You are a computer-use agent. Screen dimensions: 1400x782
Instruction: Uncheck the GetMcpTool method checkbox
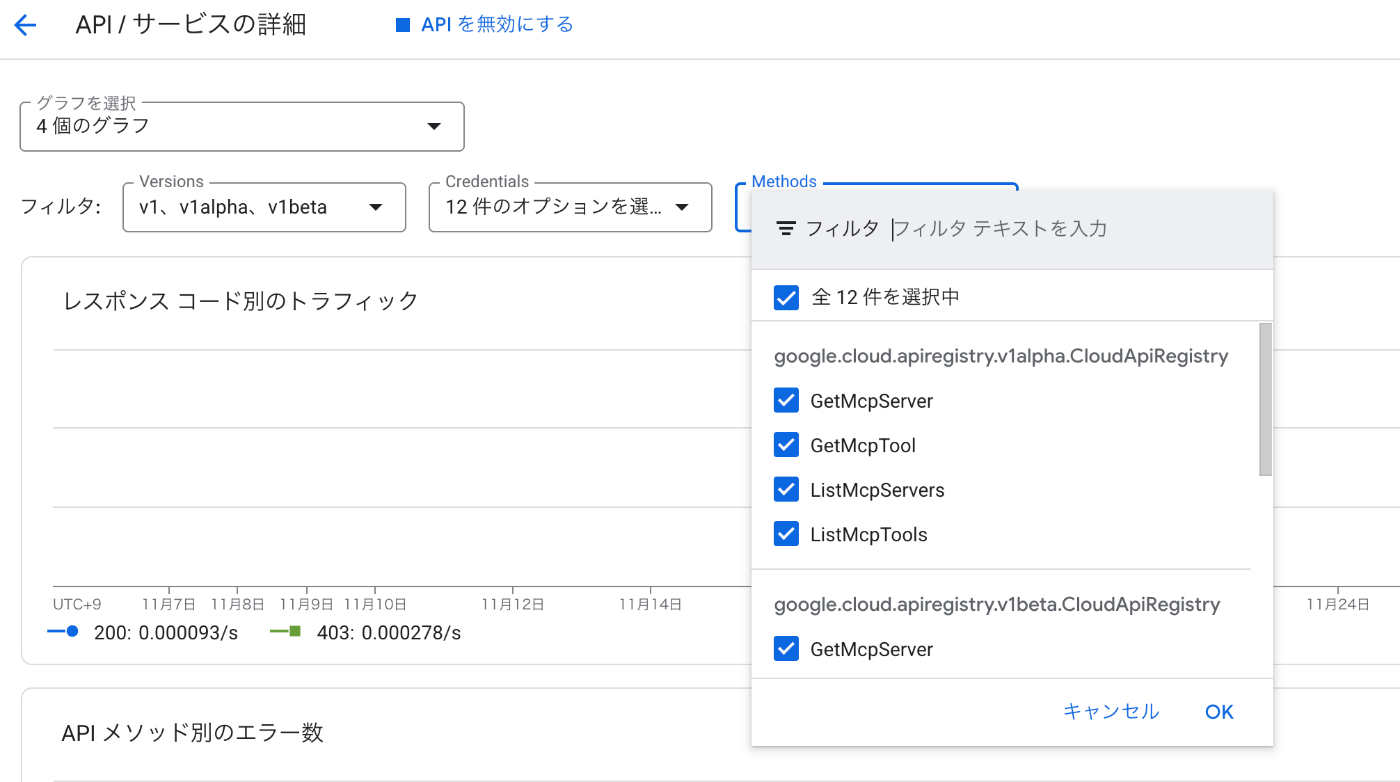786,445
